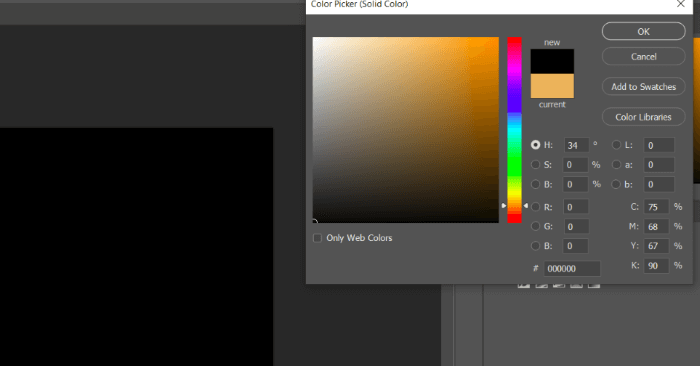Cancel the color picker dialog
The image size is (700, 366).
point(643,57)
